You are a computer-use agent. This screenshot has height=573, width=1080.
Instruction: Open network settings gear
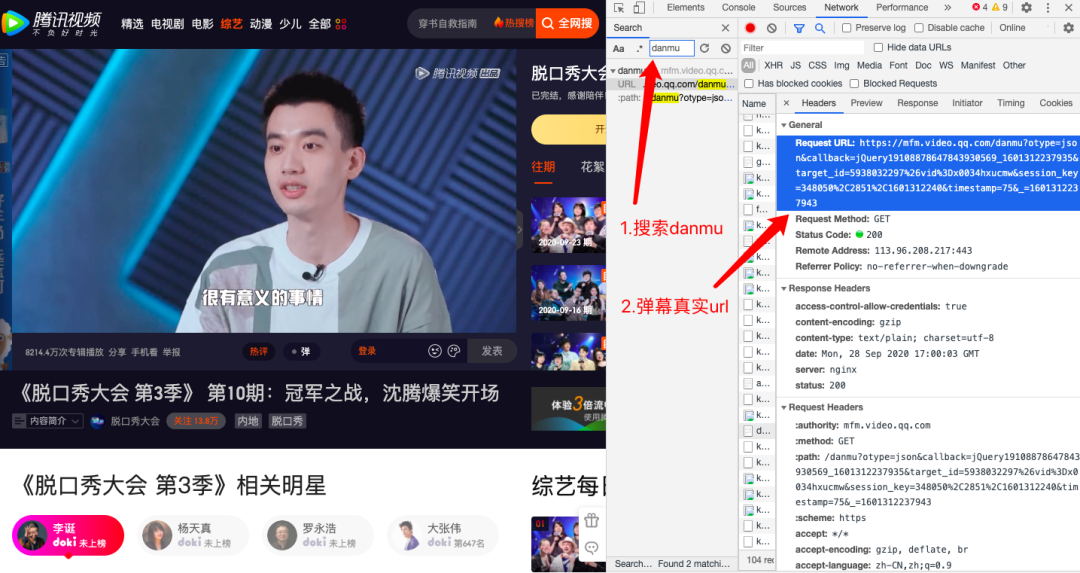1068,28
